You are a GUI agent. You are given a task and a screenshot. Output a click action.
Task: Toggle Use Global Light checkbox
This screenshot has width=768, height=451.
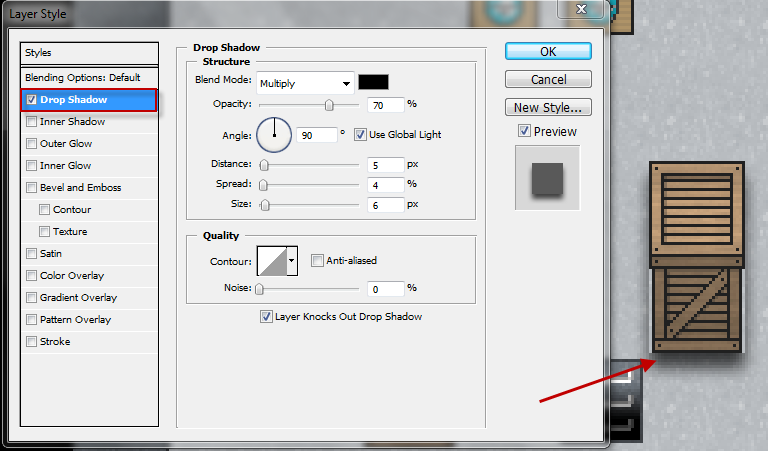[x=360, y=135]
